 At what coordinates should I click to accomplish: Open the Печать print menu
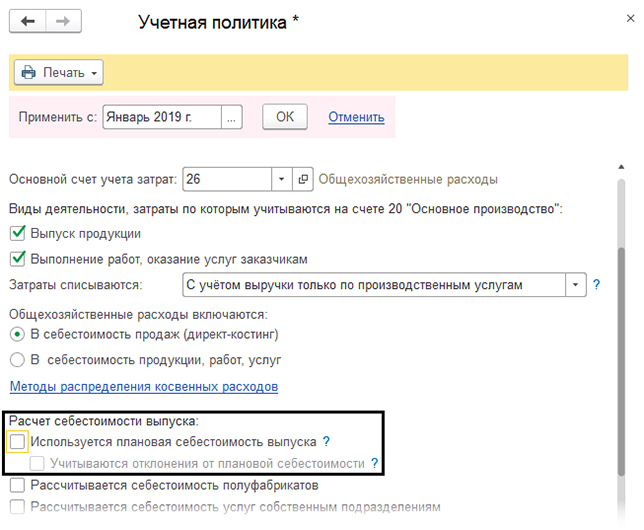pos(59,73)
